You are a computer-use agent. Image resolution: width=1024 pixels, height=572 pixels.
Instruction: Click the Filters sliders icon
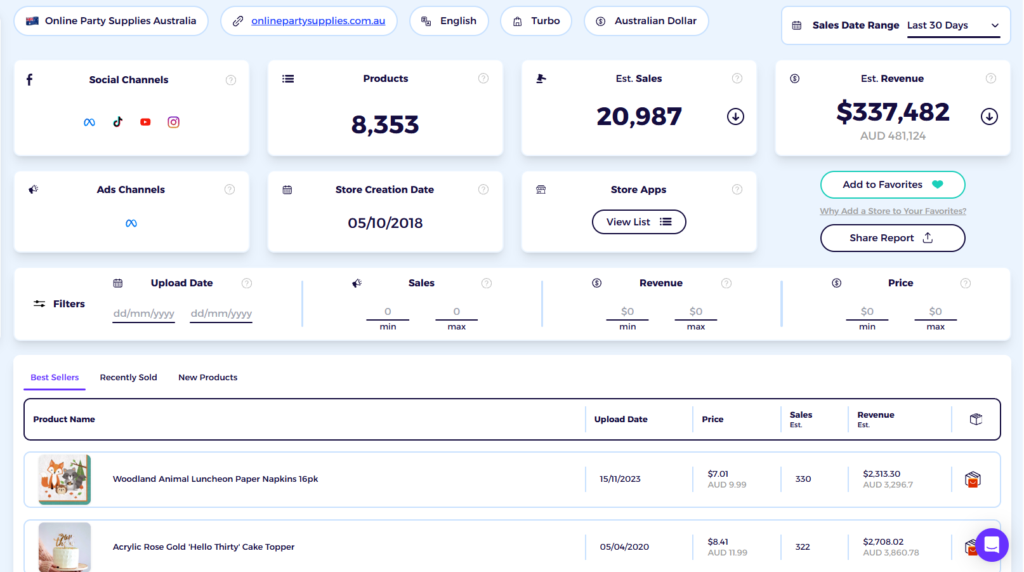pyautogui.click(x=40, y=304)
